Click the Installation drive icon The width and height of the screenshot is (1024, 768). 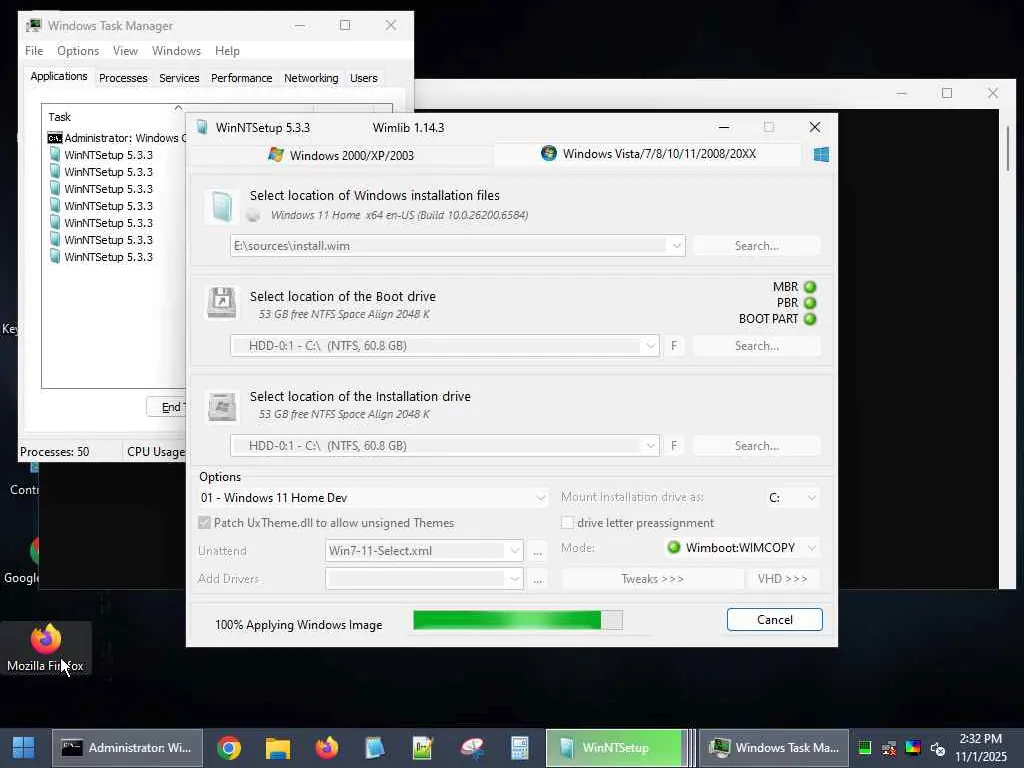pyautogui.click(x=221, y=406)
